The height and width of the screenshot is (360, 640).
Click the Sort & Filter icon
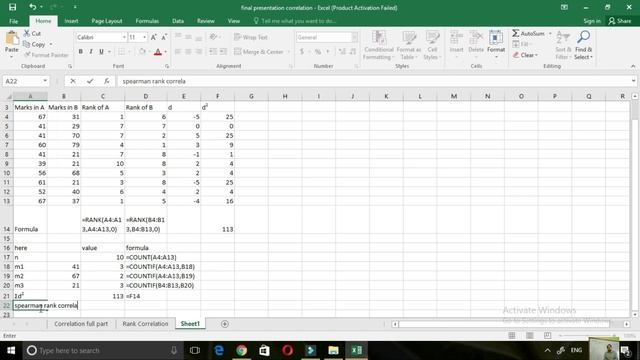coord(562,37)
